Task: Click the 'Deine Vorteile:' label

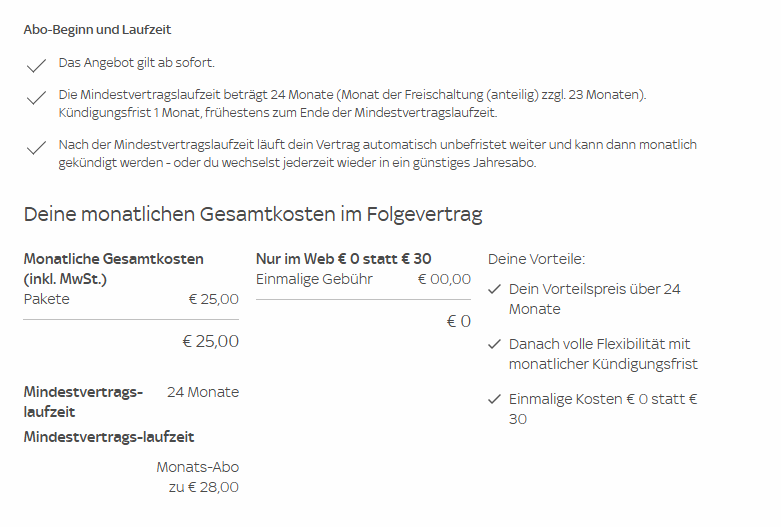Action: (536, 259)
